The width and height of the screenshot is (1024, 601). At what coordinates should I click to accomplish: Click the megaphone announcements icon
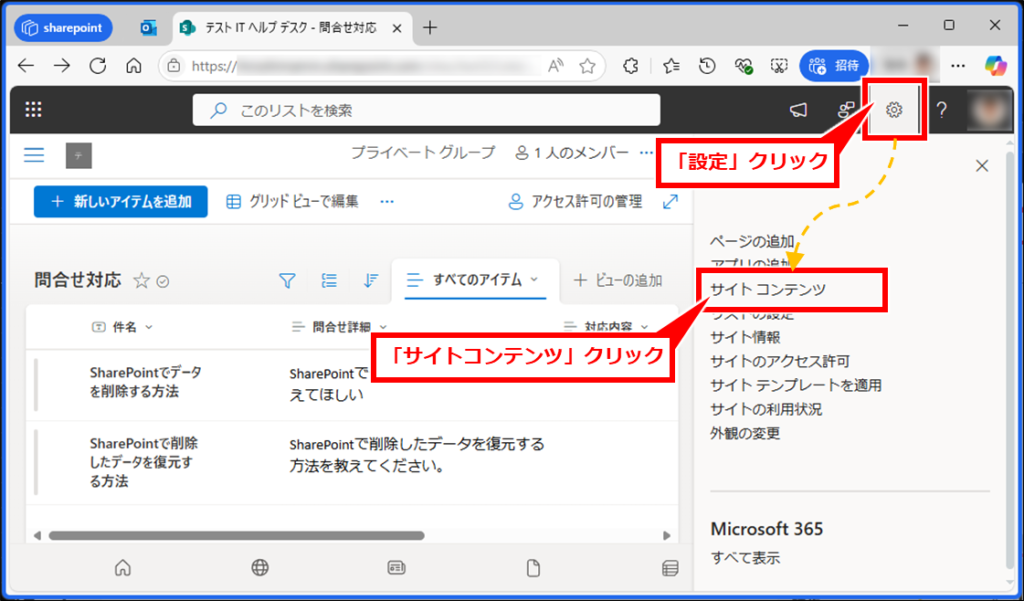798,110
